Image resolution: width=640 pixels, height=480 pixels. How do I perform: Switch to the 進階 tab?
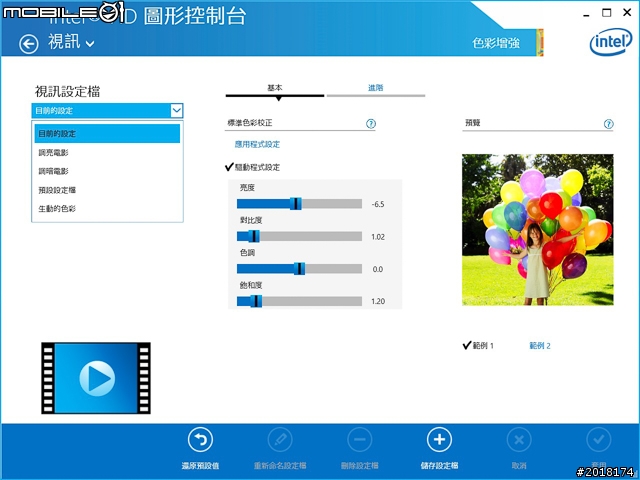pos(376,88)
